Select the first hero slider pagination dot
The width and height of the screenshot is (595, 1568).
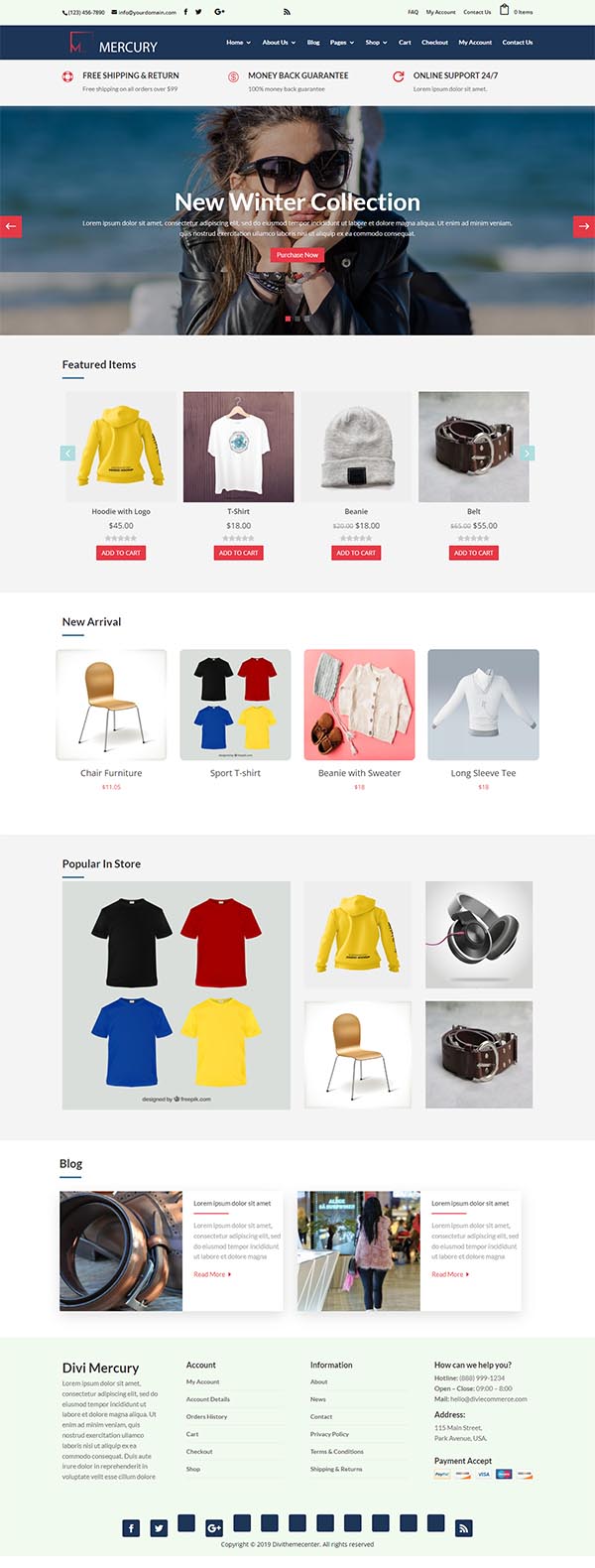click(288, 319)
